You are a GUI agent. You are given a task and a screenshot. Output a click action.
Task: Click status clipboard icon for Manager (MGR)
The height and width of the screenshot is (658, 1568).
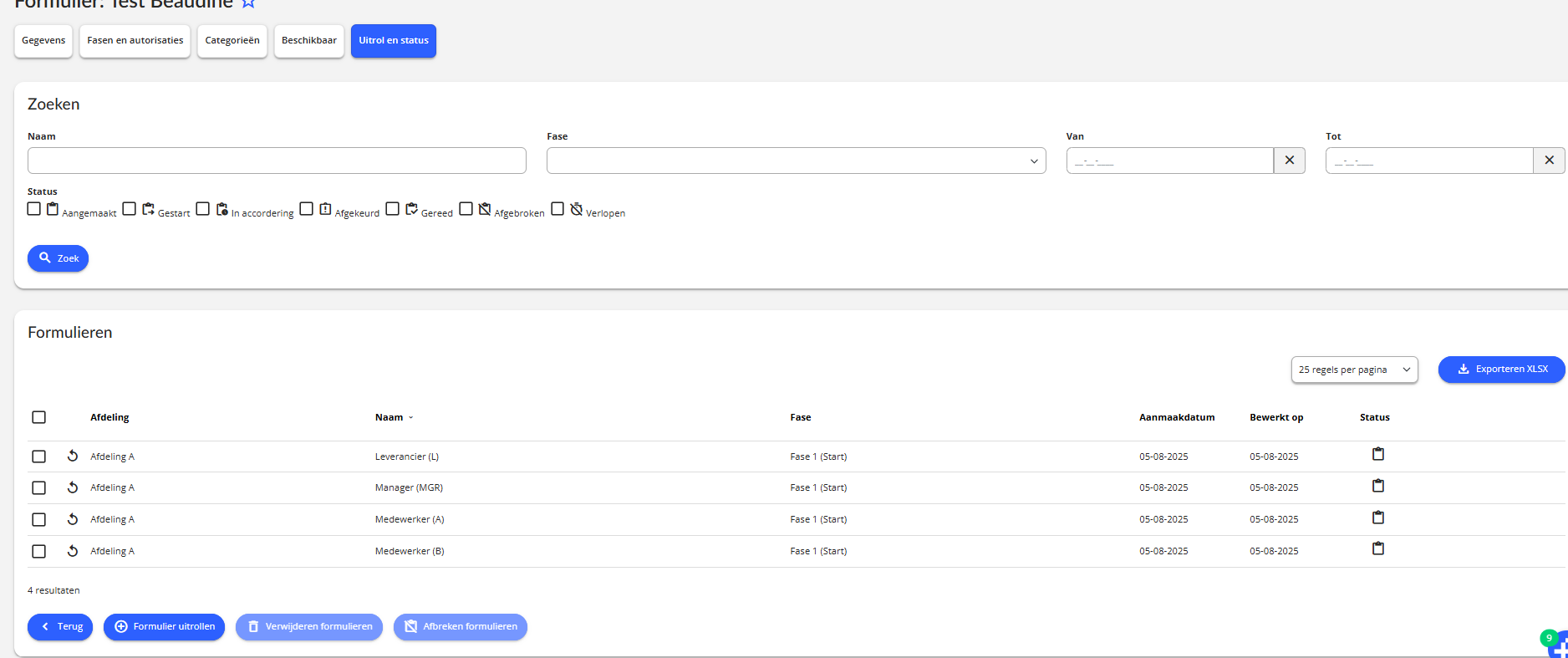1378,486
